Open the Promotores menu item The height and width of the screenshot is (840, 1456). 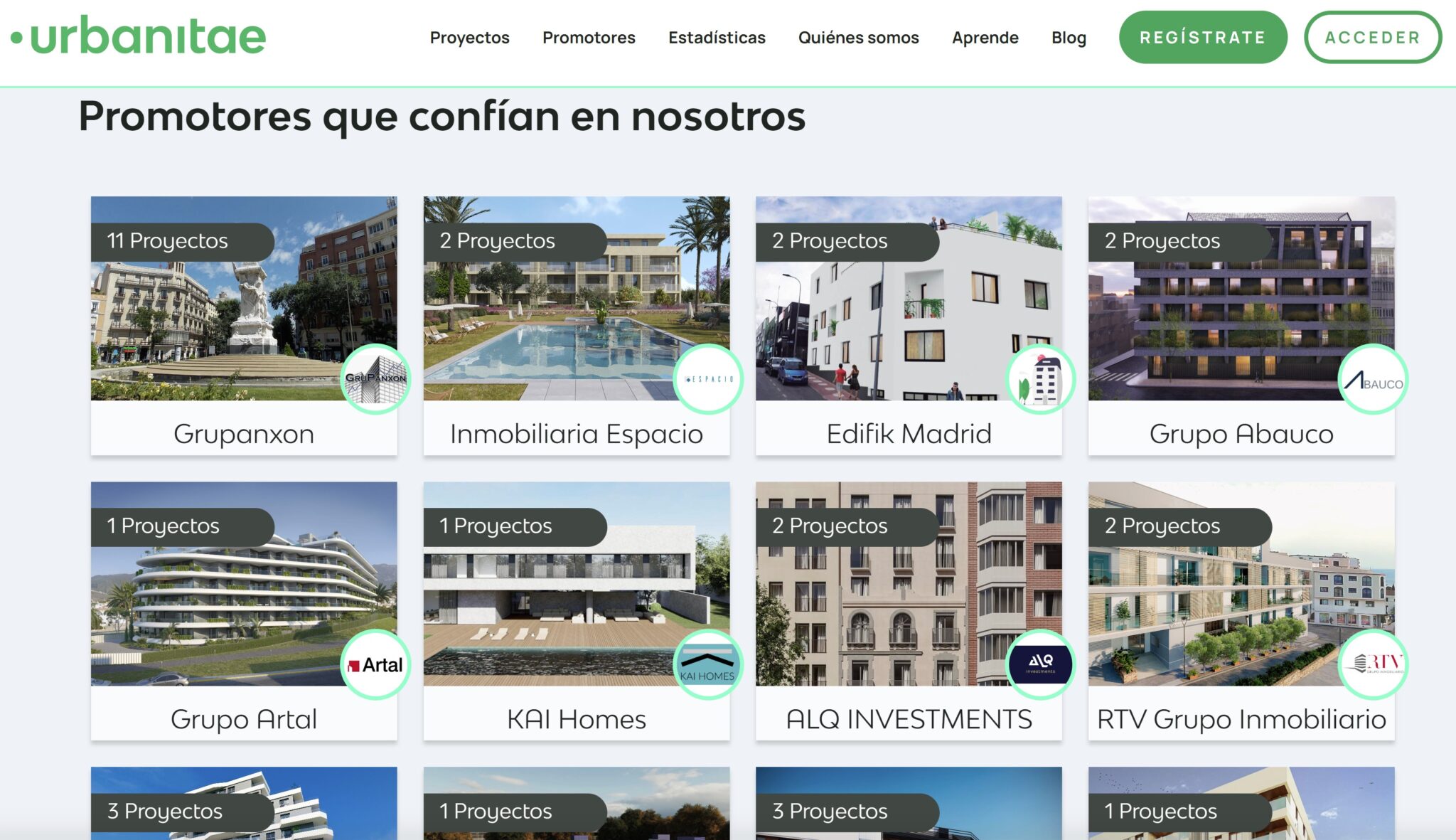pos(589,38)
